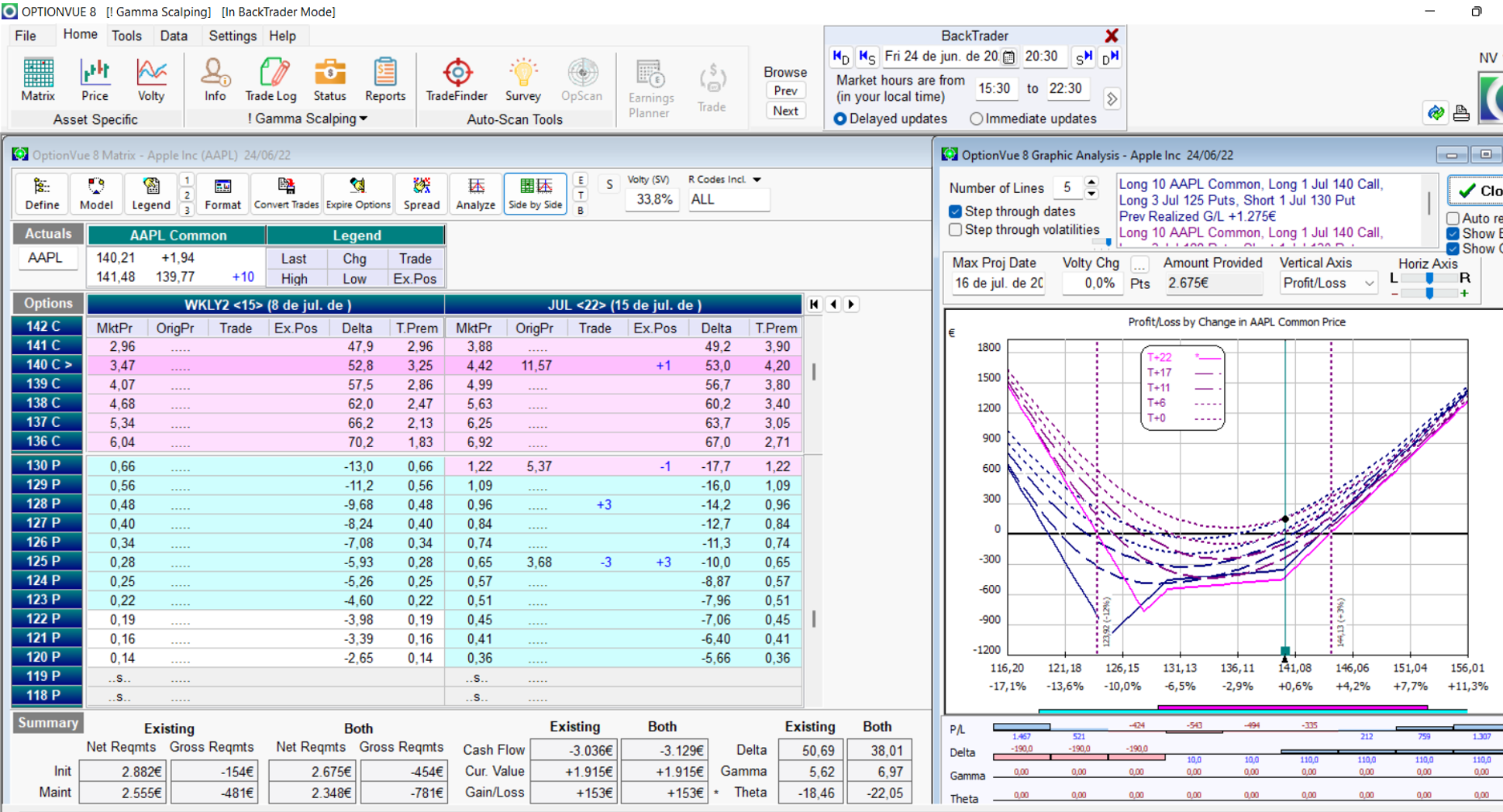Switch to the Home tab
This screenshot has height=812, width=1503.
pos(80,35)
